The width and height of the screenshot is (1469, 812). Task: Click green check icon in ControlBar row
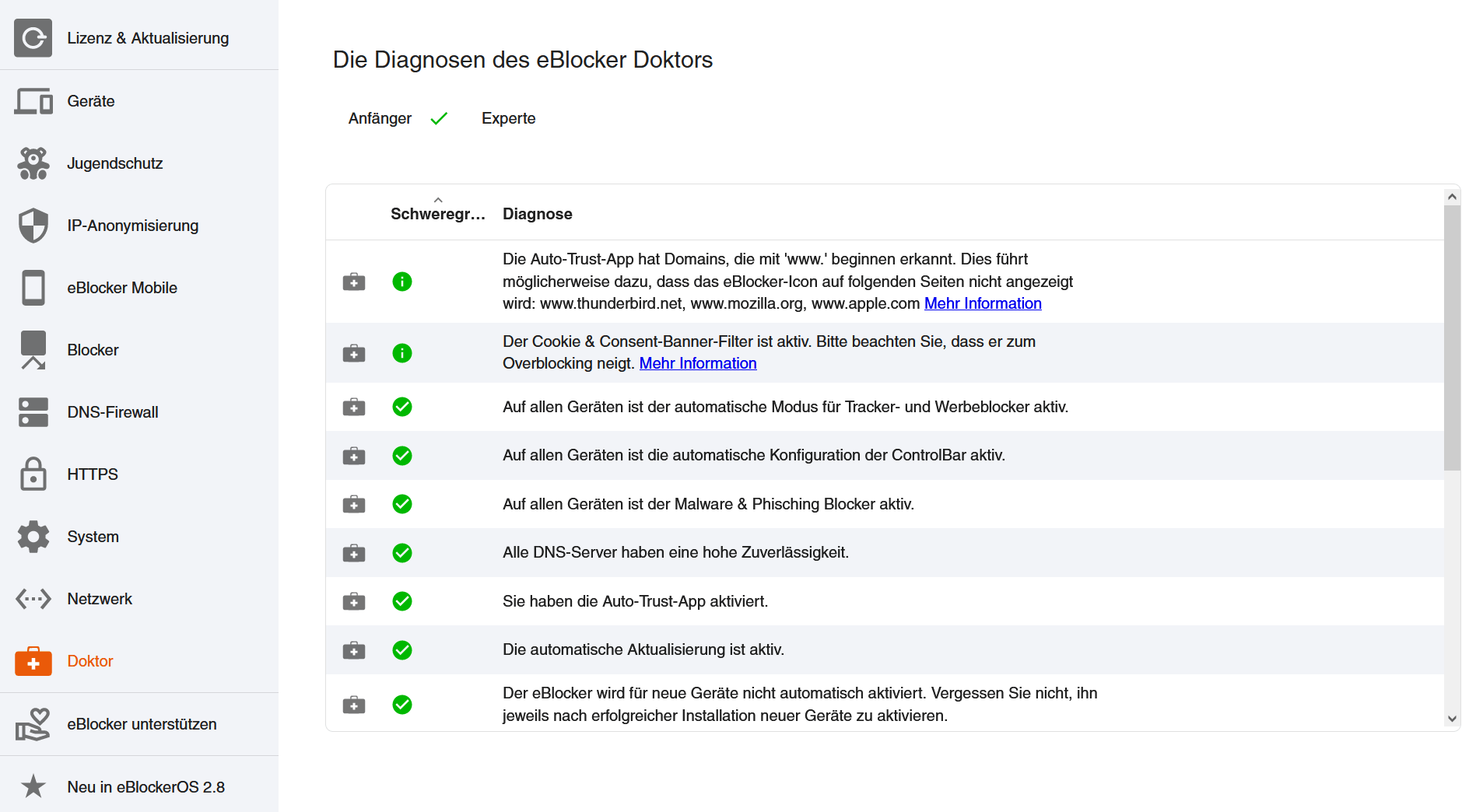tap(402, 456)
